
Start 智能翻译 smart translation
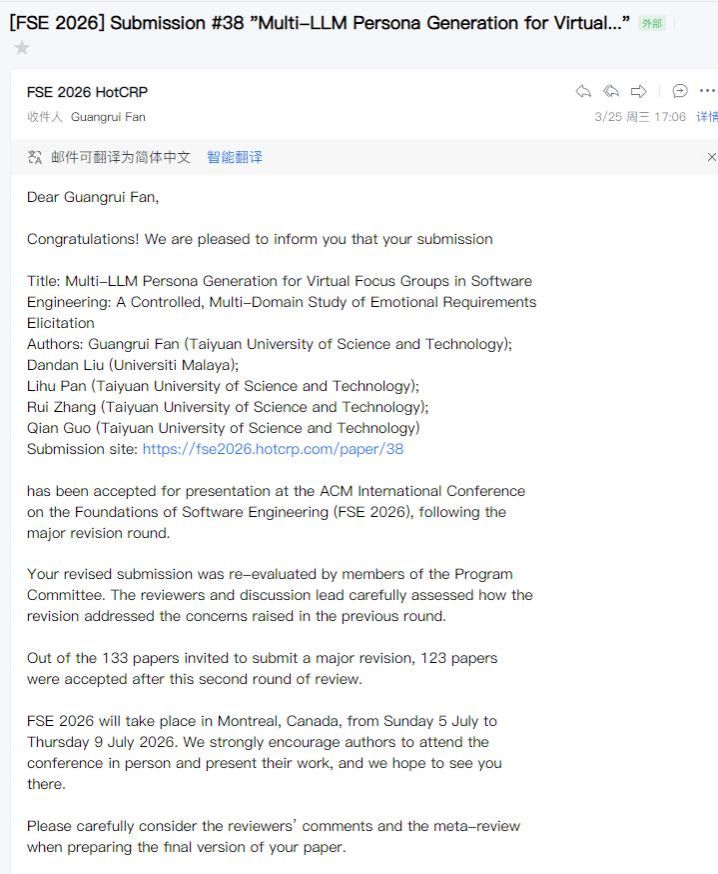tap(235, 157)
